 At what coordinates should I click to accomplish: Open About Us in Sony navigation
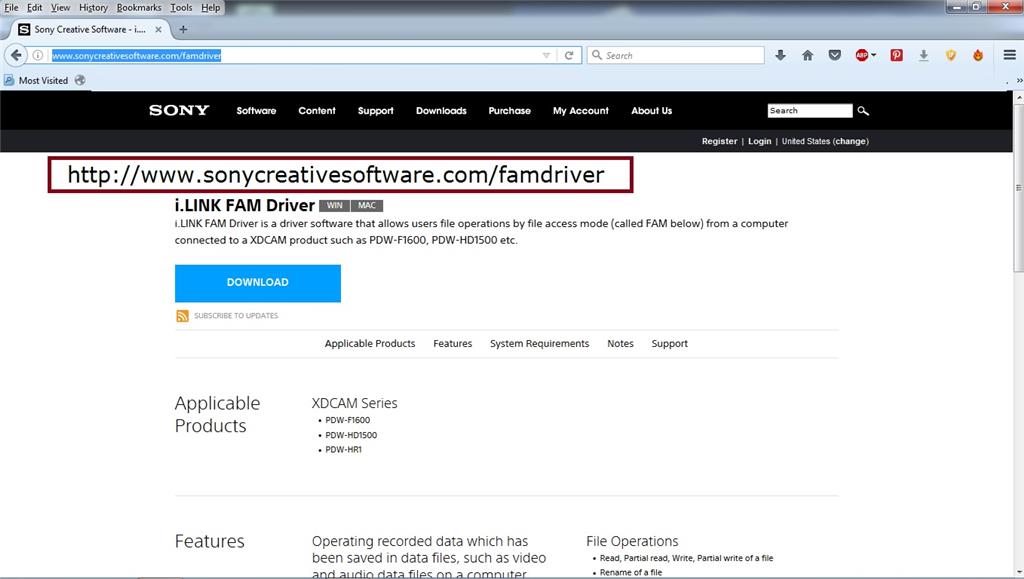click(651, 111)
